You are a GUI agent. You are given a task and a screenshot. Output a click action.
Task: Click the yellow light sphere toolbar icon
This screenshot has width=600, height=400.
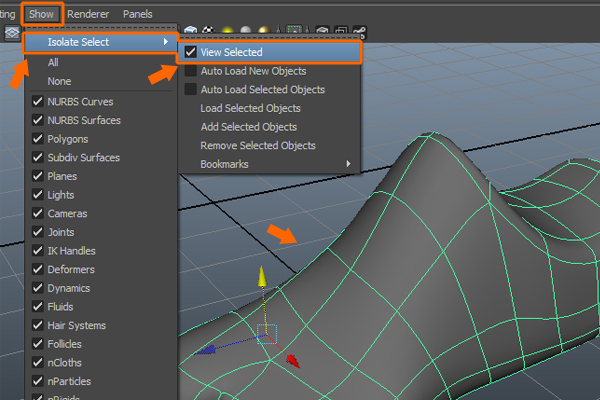click(228, 31)
